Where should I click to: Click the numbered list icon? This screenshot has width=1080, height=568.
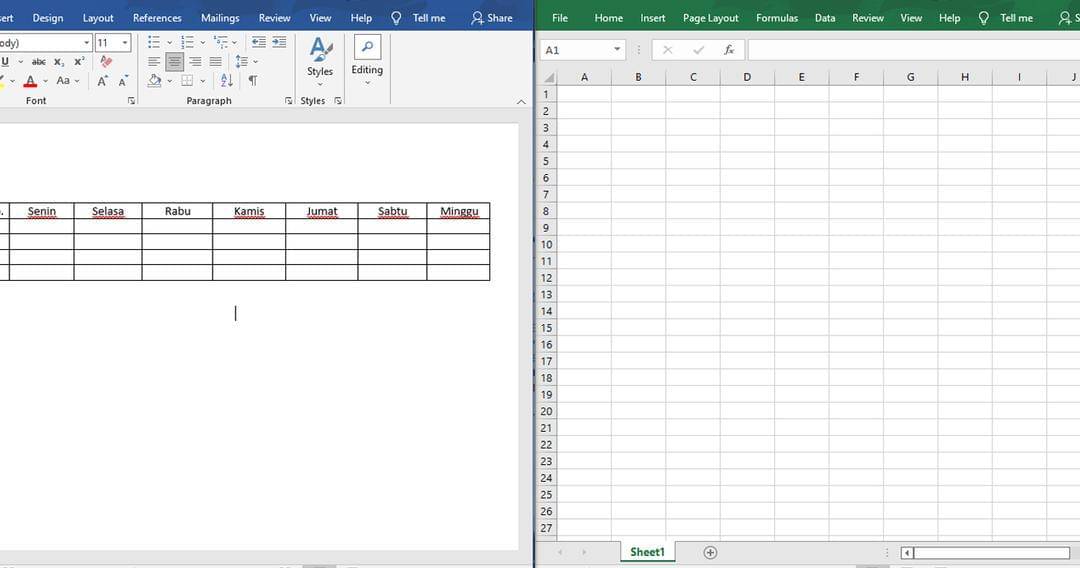187,42
